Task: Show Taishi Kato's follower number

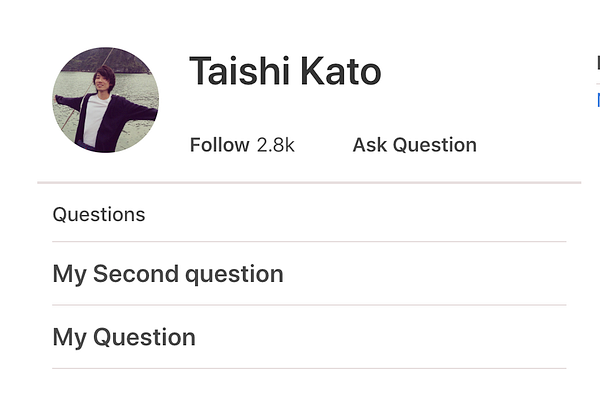Action: pyautogui.click(x=276, y=145)
